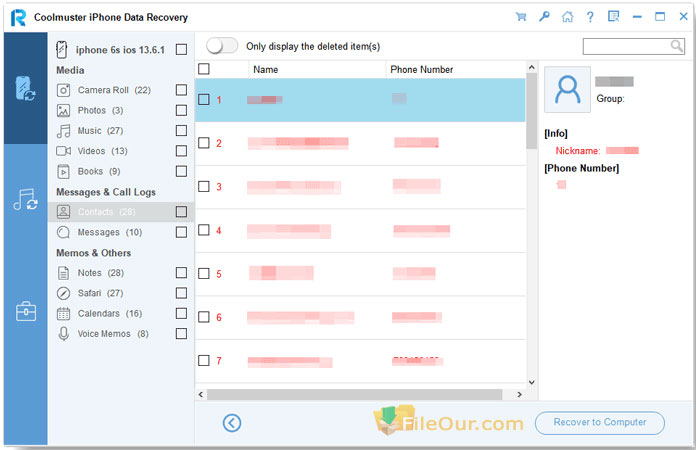The height and width of the screenshot is (450, 696).
Task: Check the iphone 6s device checkbox
Action: tap(181, 49)
